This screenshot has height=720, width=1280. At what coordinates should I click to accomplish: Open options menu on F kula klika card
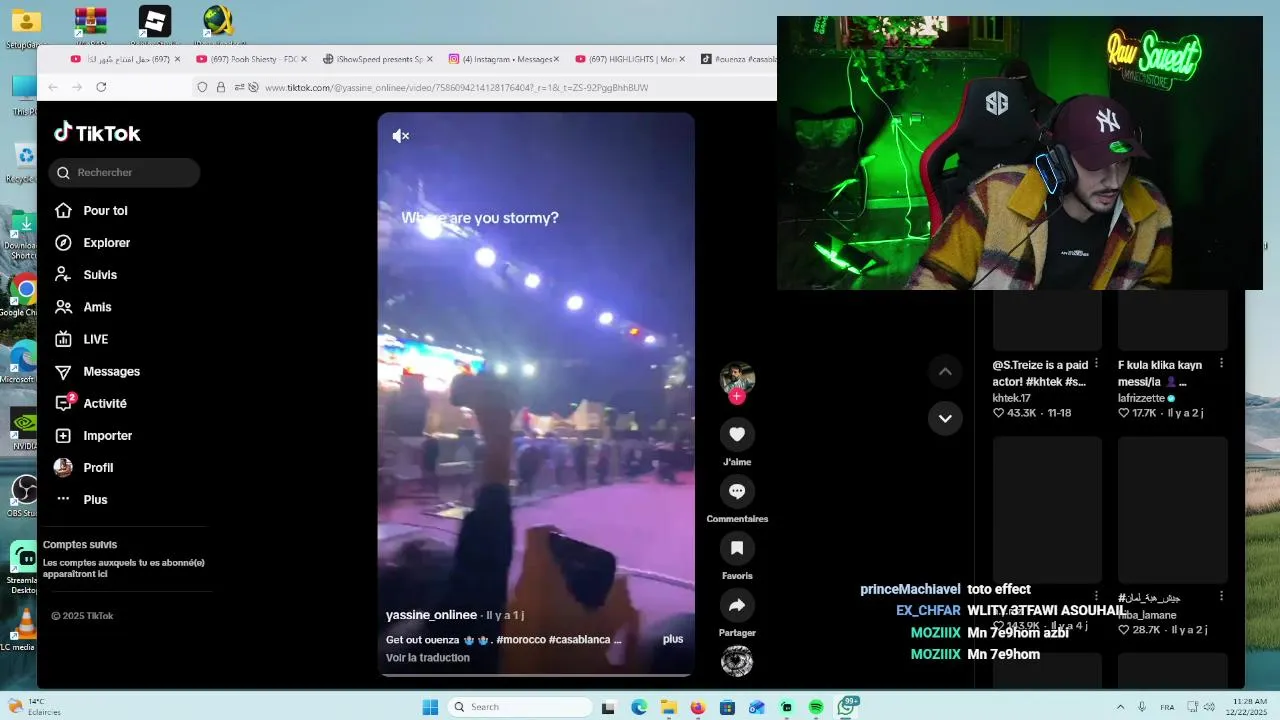pos(1222,364)
